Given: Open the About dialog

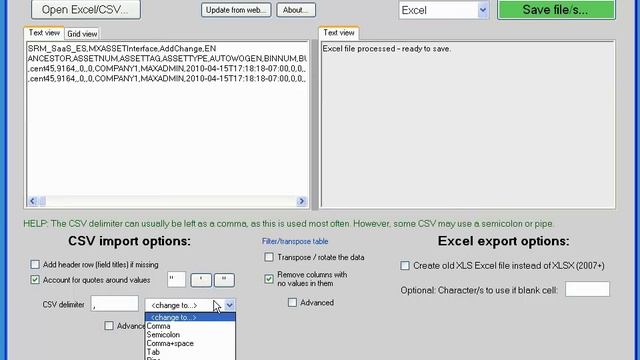Looking at the screenshot, I should 296,10.
